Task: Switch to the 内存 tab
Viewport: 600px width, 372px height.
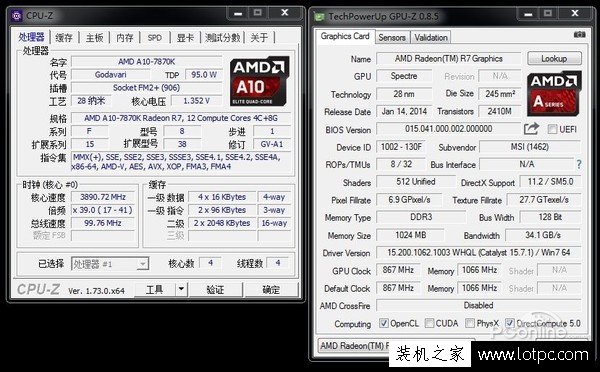Action: click(x=125, y=38)
